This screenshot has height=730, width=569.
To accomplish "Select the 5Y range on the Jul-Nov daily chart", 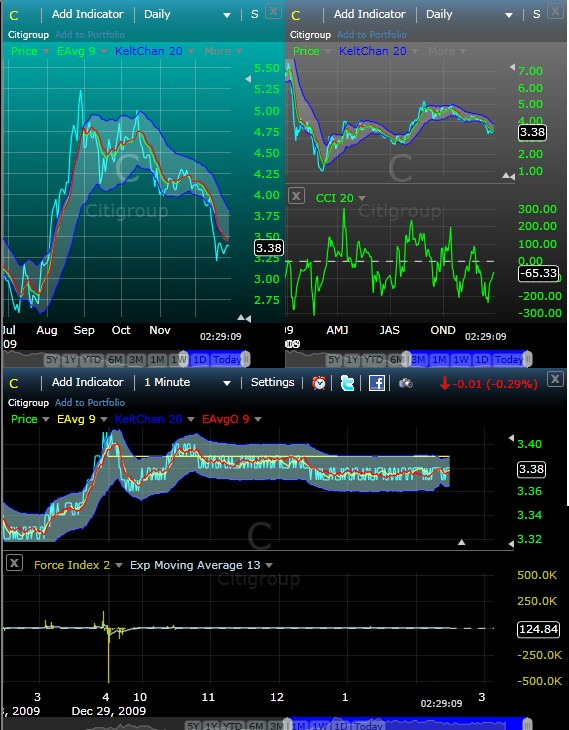I will pos(52,359).
